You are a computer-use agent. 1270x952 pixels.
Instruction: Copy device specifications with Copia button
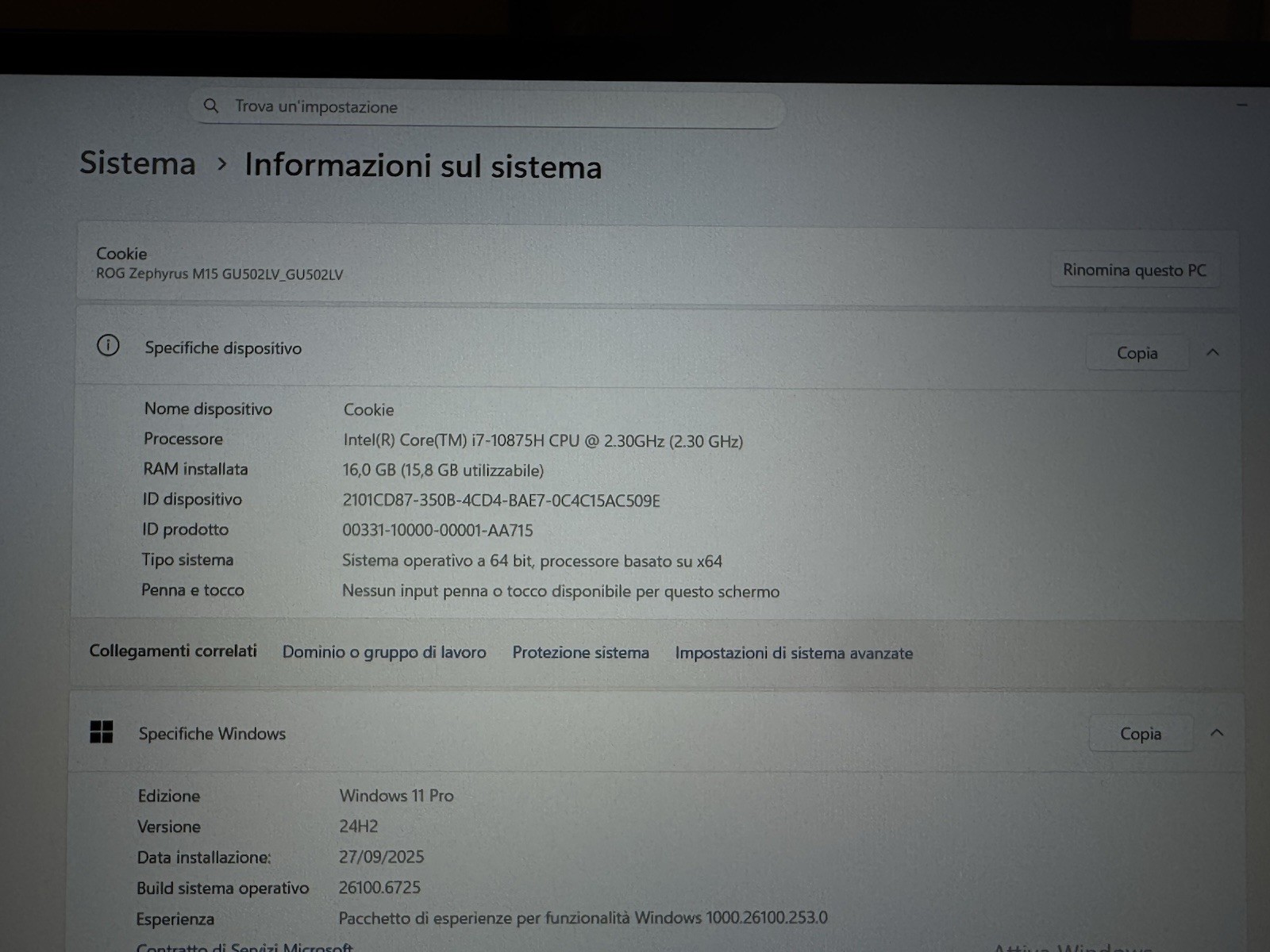coord(1137,353)
